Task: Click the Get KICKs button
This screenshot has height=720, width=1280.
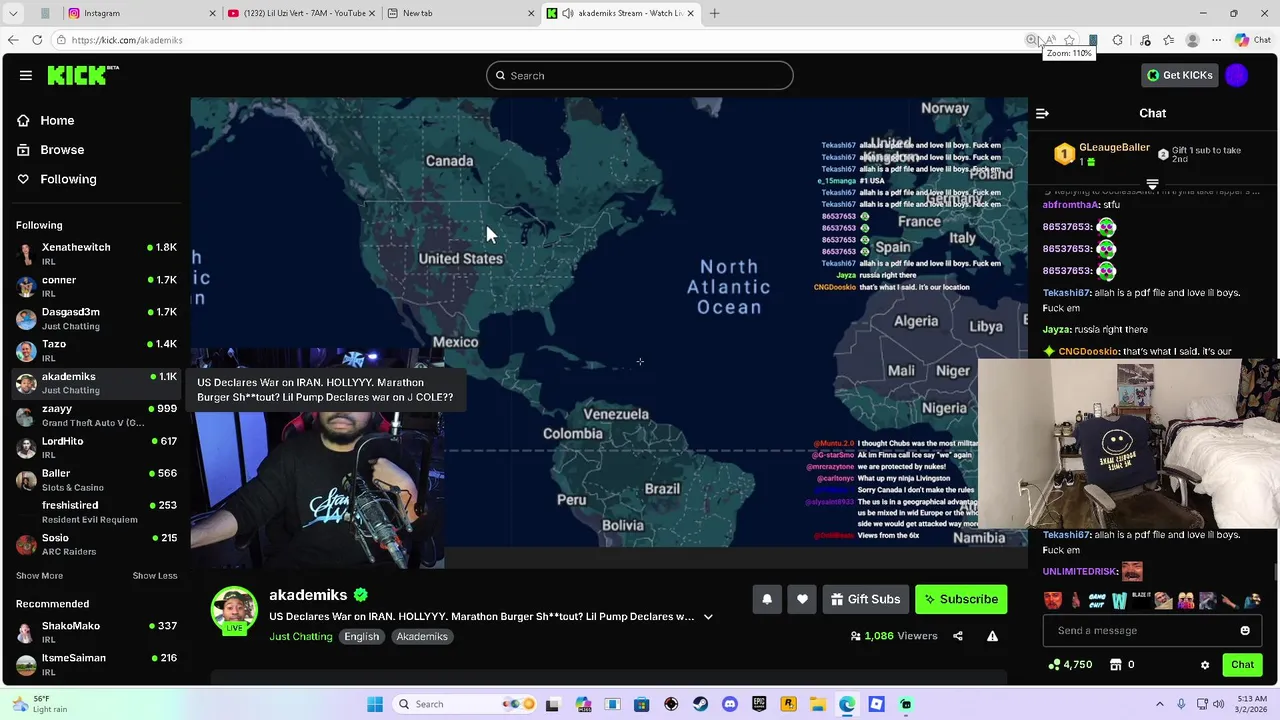Action: point(1179,75)
